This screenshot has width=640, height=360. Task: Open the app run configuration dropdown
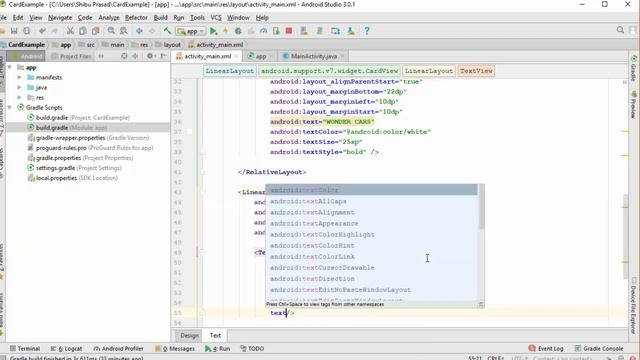pos(191,31)
